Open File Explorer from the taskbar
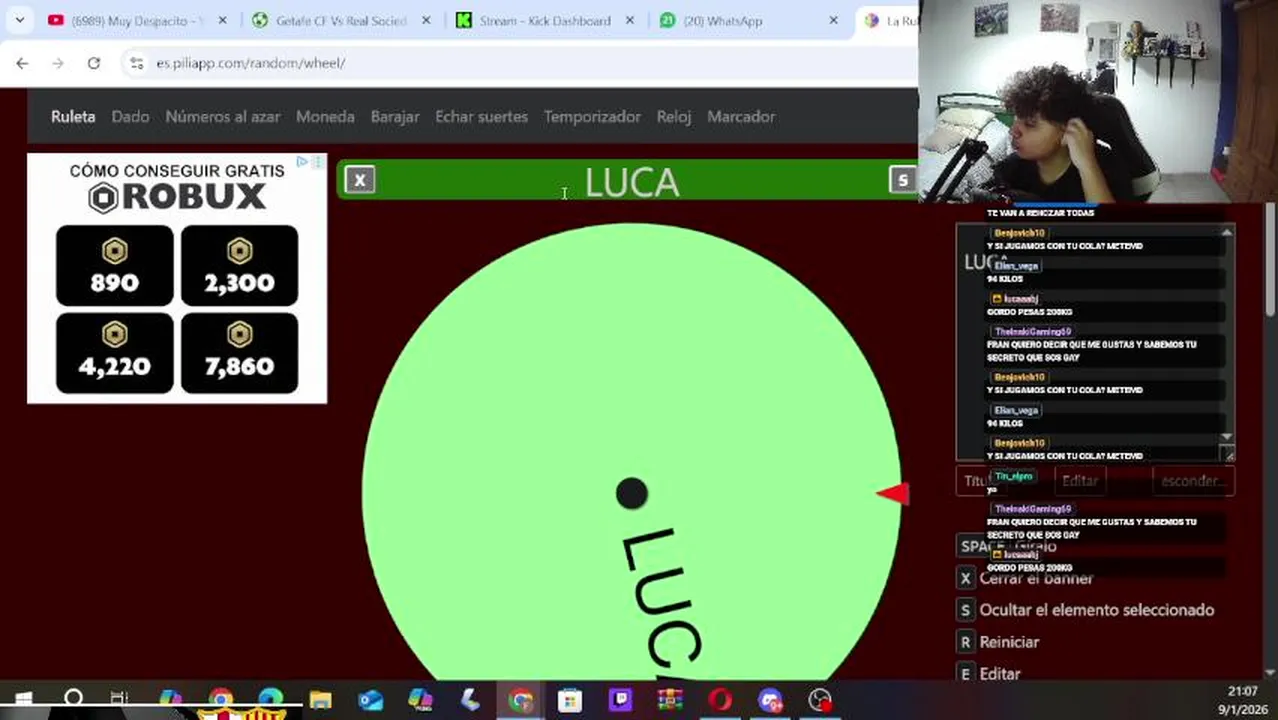 [x=320, y=700]
